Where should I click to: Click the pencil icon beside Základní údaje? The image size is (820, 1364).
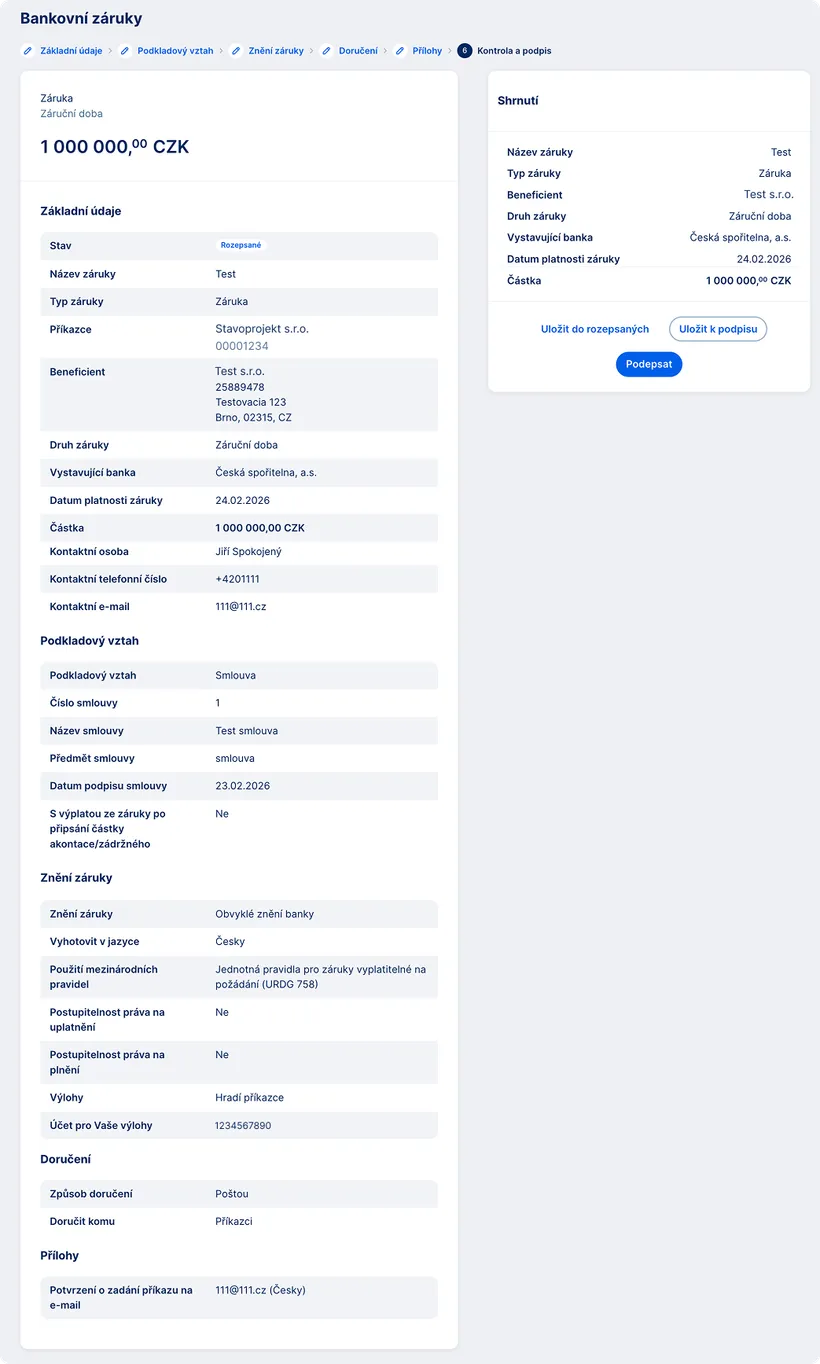click(x=28, y=51)
